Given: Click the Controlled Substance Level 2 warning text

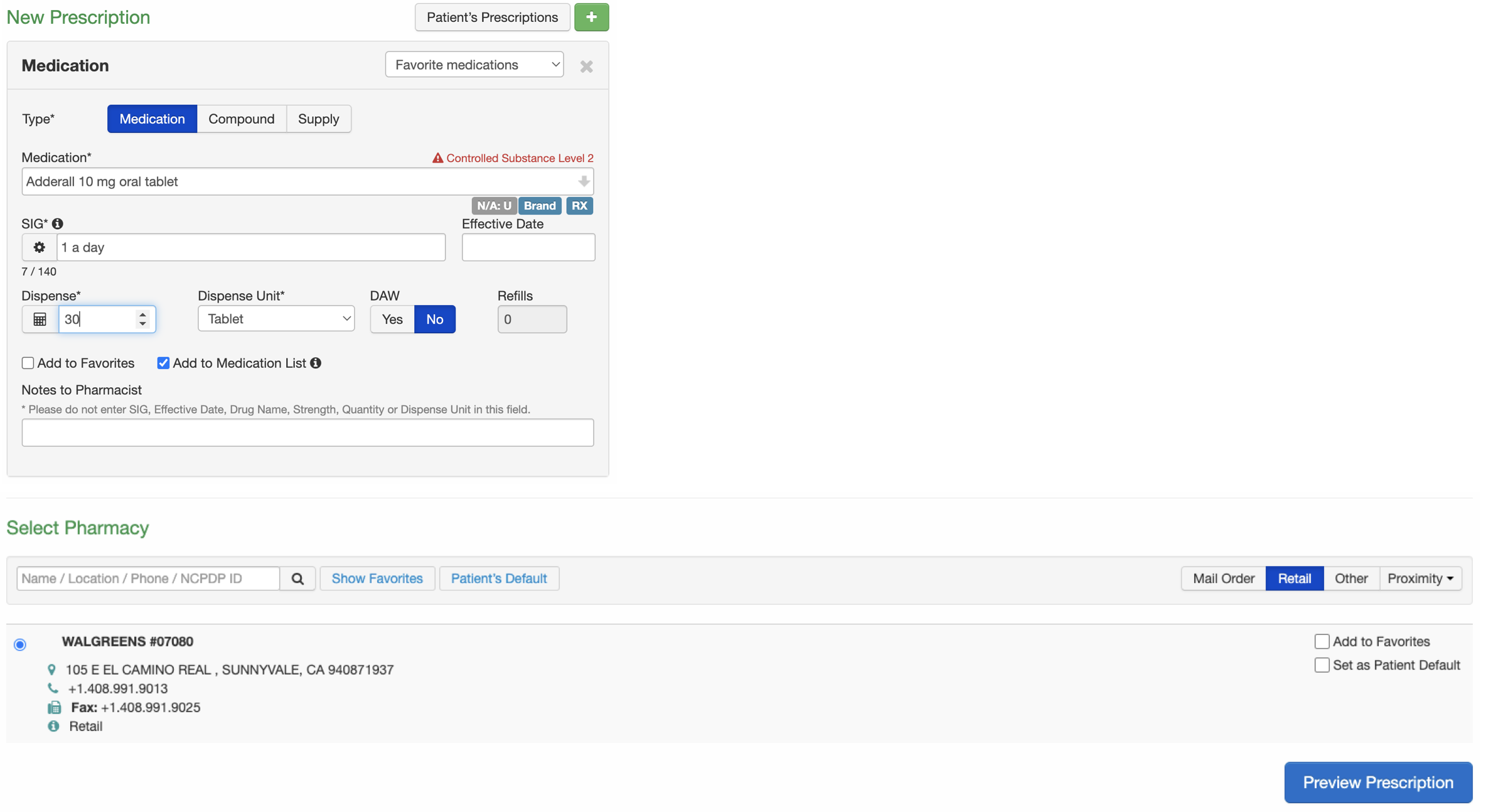Looking at the screenshot, I should point(520,158).
